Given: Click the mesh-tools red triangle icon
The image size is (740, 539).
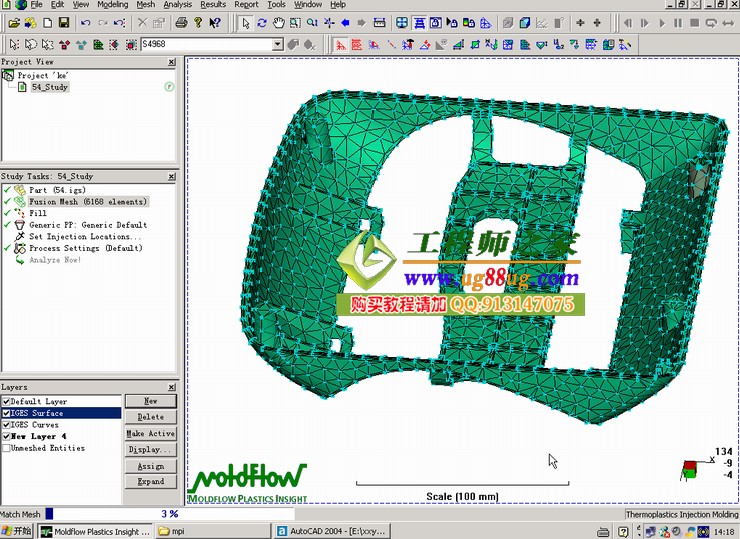Looking at the screenshot, I should coord(340,45).
